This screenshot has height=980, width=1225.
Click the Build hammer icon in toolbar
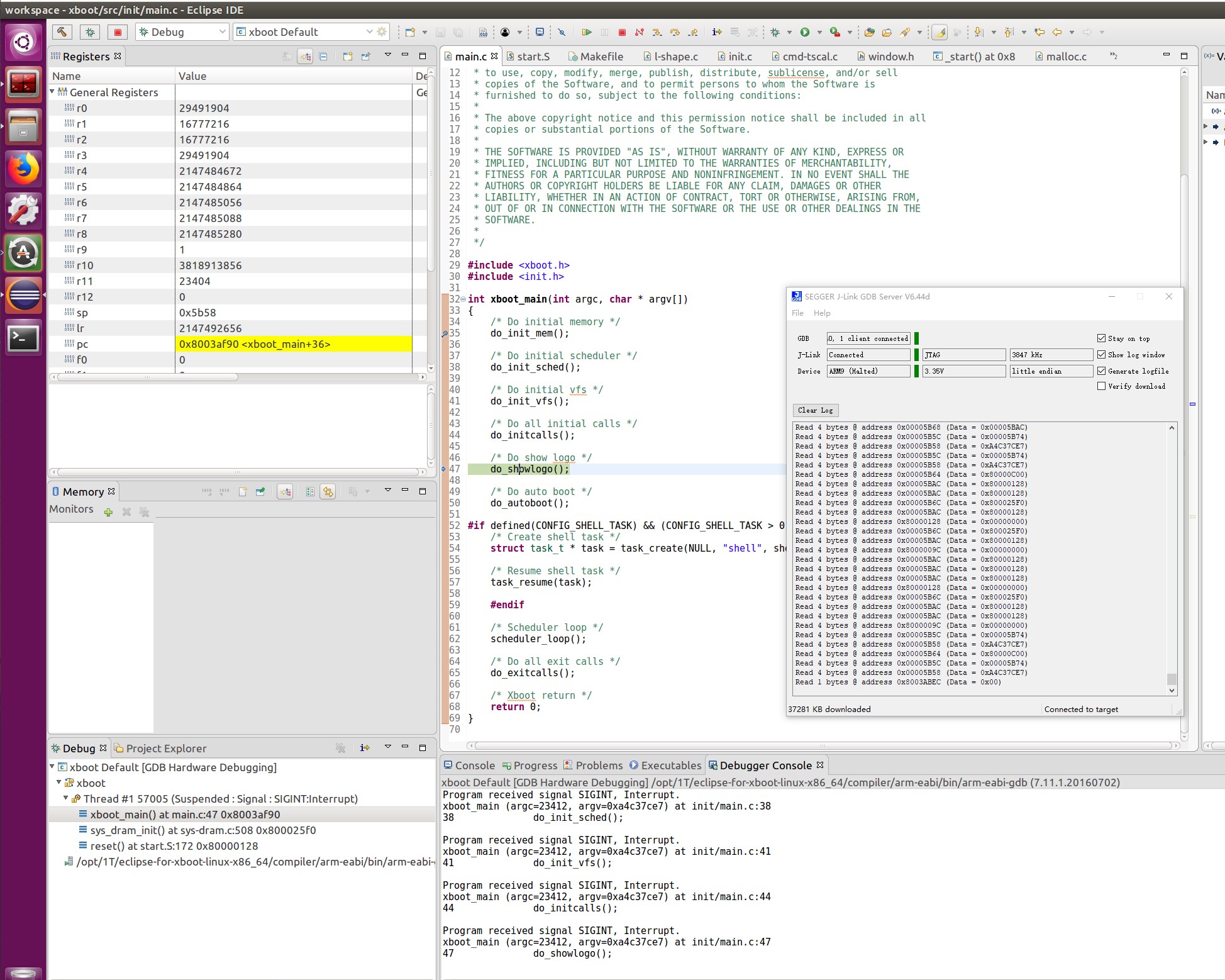[x=62, y=31]
